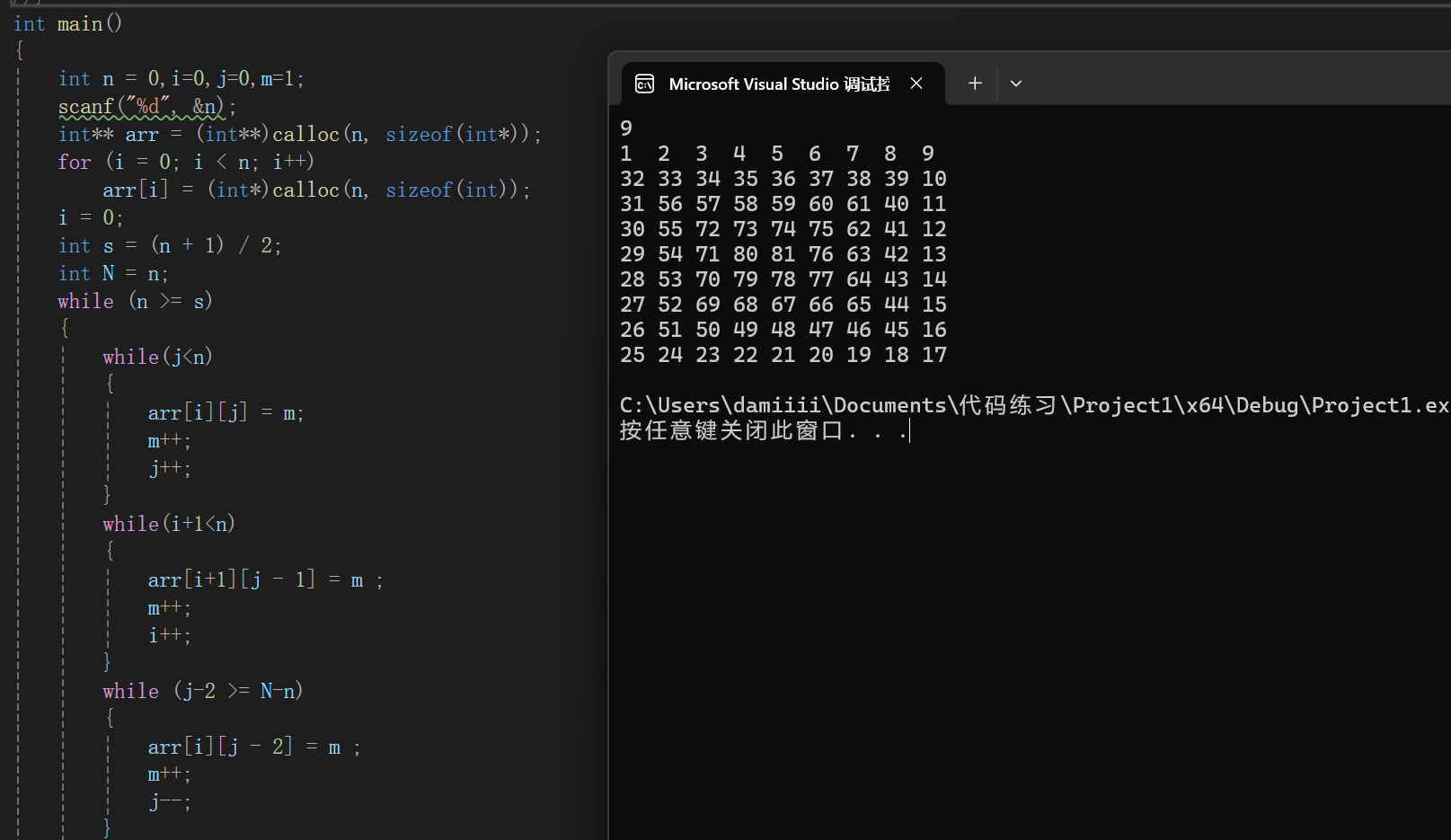
Task: Click the 'int** arr' calloc declaration line
Action: coord(300,135)
